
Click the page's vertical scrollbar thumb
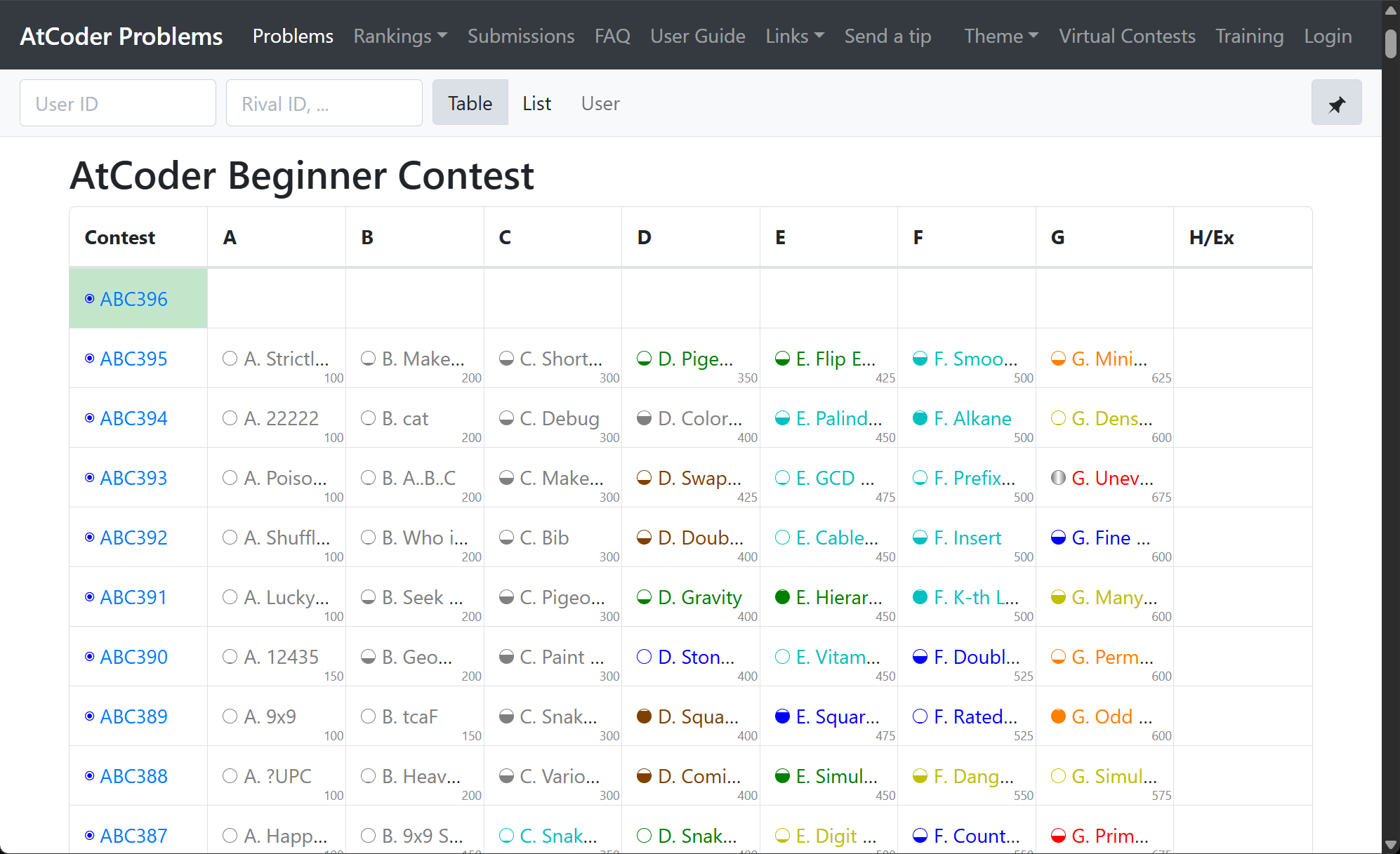1390,44
